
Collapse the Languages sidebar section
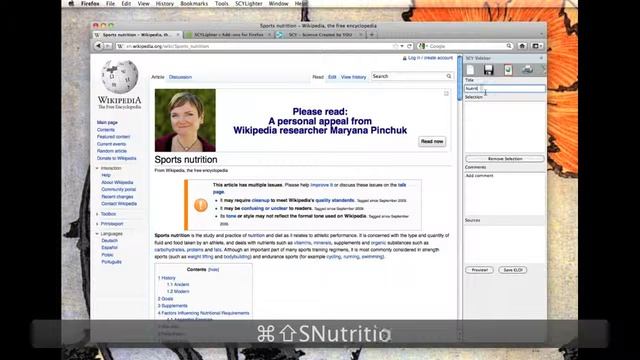(97, 234)
